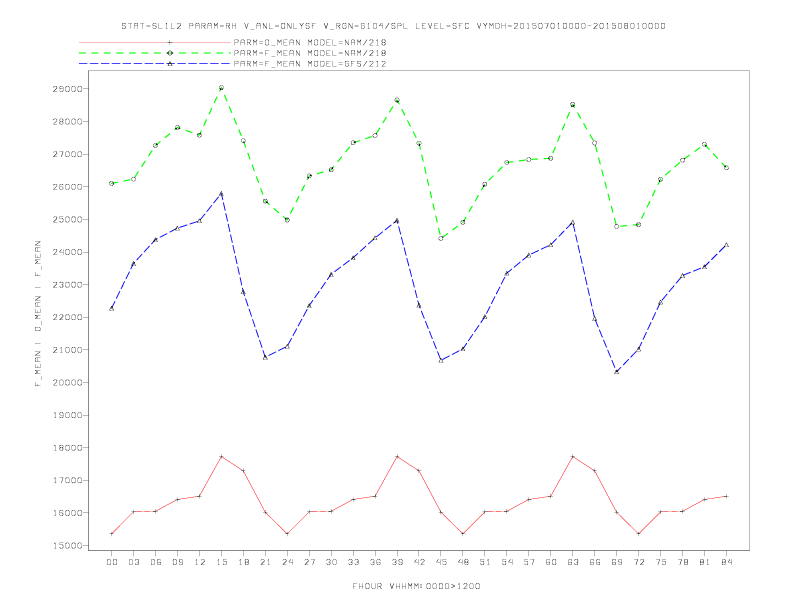Screen dimensions: 792x612
Task: Click the x-axis tick label 09
Action: (177, 562)
